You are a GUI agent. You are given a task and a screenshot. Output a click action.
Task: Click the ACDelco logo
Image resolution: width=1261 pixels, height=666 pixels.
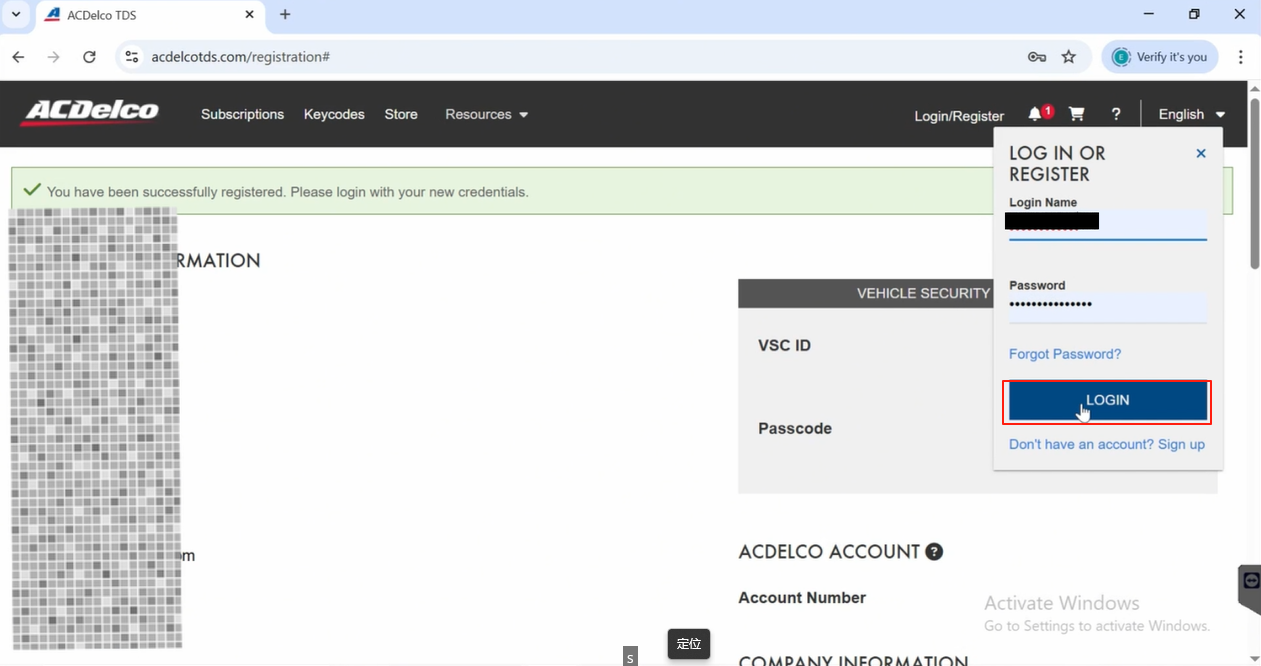click(x=90, y=113)
